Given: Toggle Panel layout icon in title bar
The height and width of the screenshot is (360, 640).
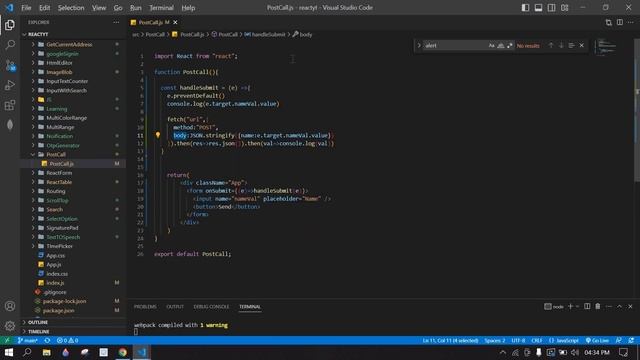Looking at the screenshot, I should [x=538, y=8].
